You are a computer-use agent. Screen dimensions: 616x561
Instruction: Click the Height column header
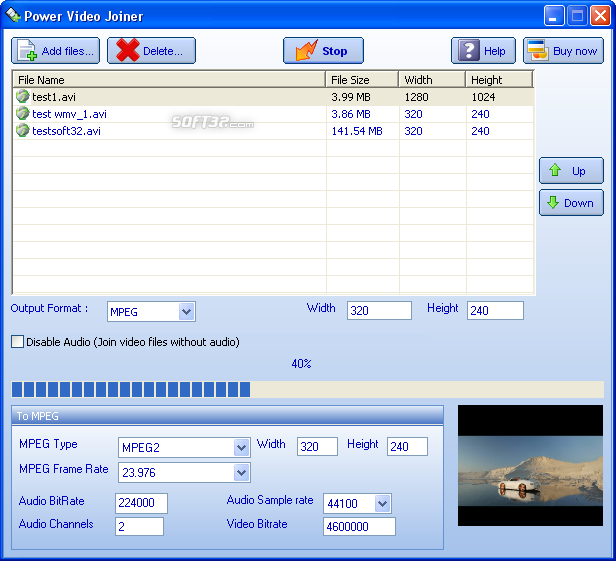point(499,80)
